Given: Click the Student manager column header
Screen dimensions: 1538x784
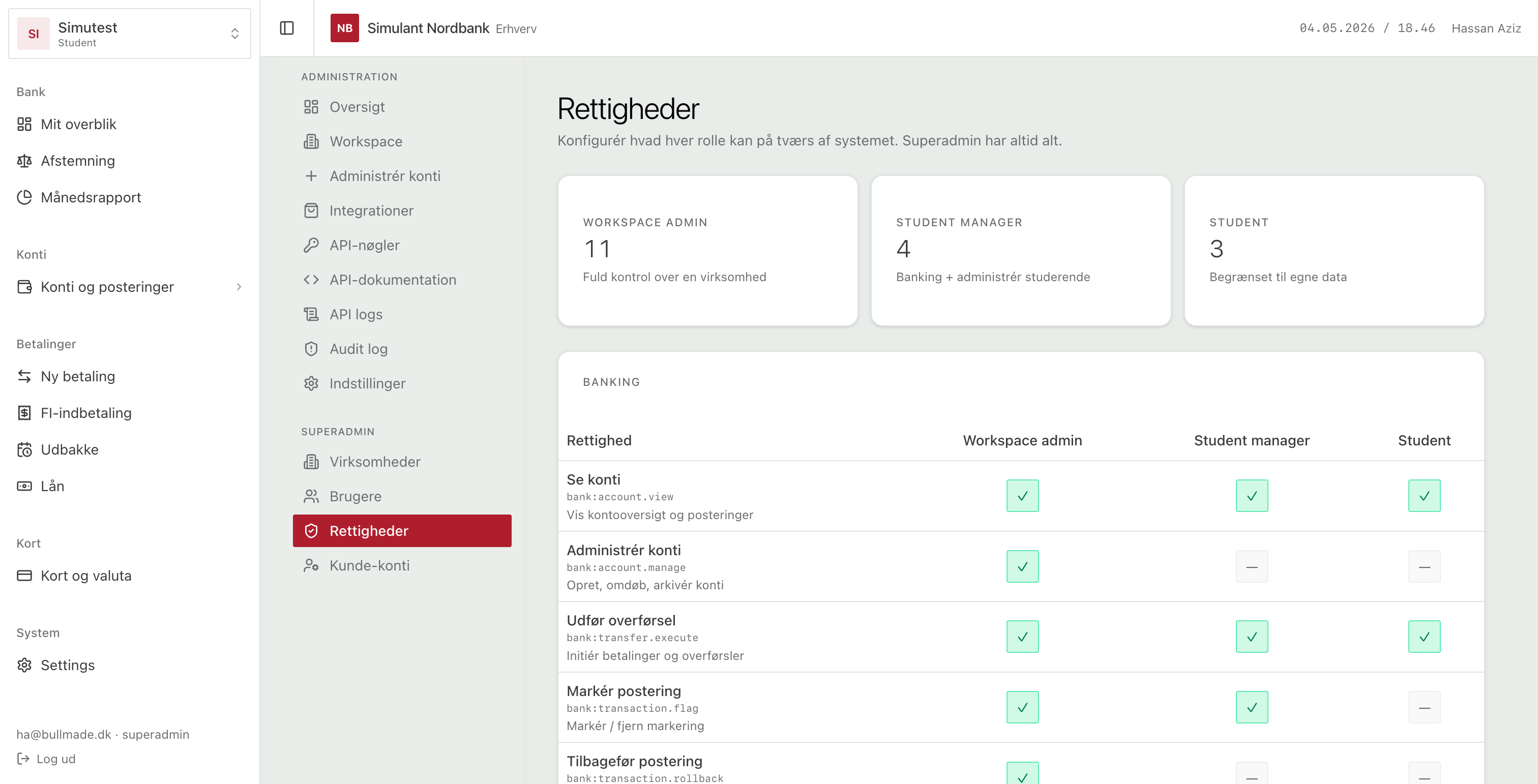Looking at the screenshot, I should (1252, 440).
